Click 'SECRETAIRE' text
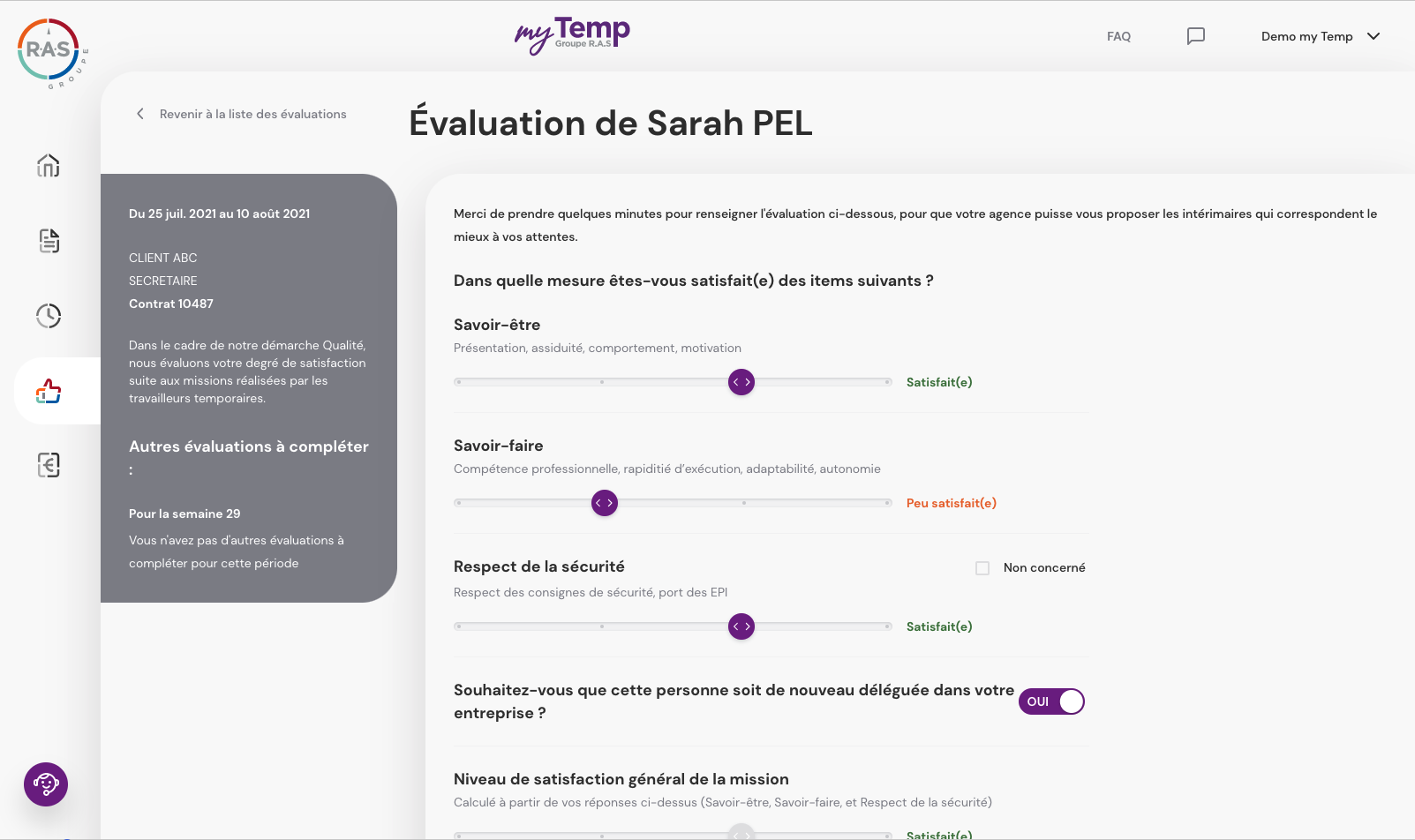Screen dimensions: 1415x840 coord(163,281)
